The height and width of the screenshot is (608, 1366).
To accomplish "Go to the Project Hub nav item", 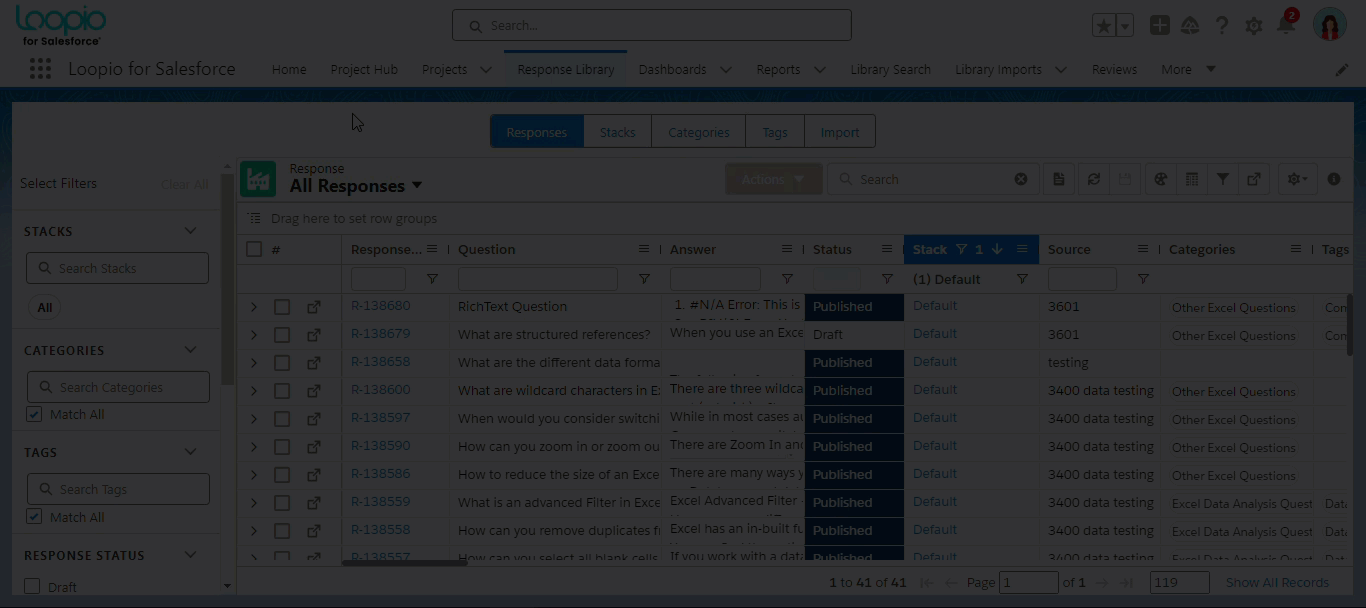I will pos(364,69).
